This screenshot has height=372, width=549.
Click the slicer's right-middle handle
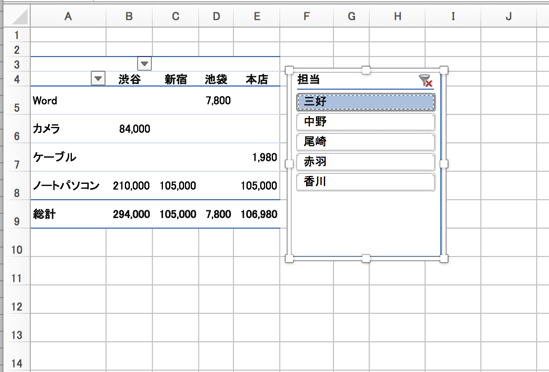click(x=444, y=164)
